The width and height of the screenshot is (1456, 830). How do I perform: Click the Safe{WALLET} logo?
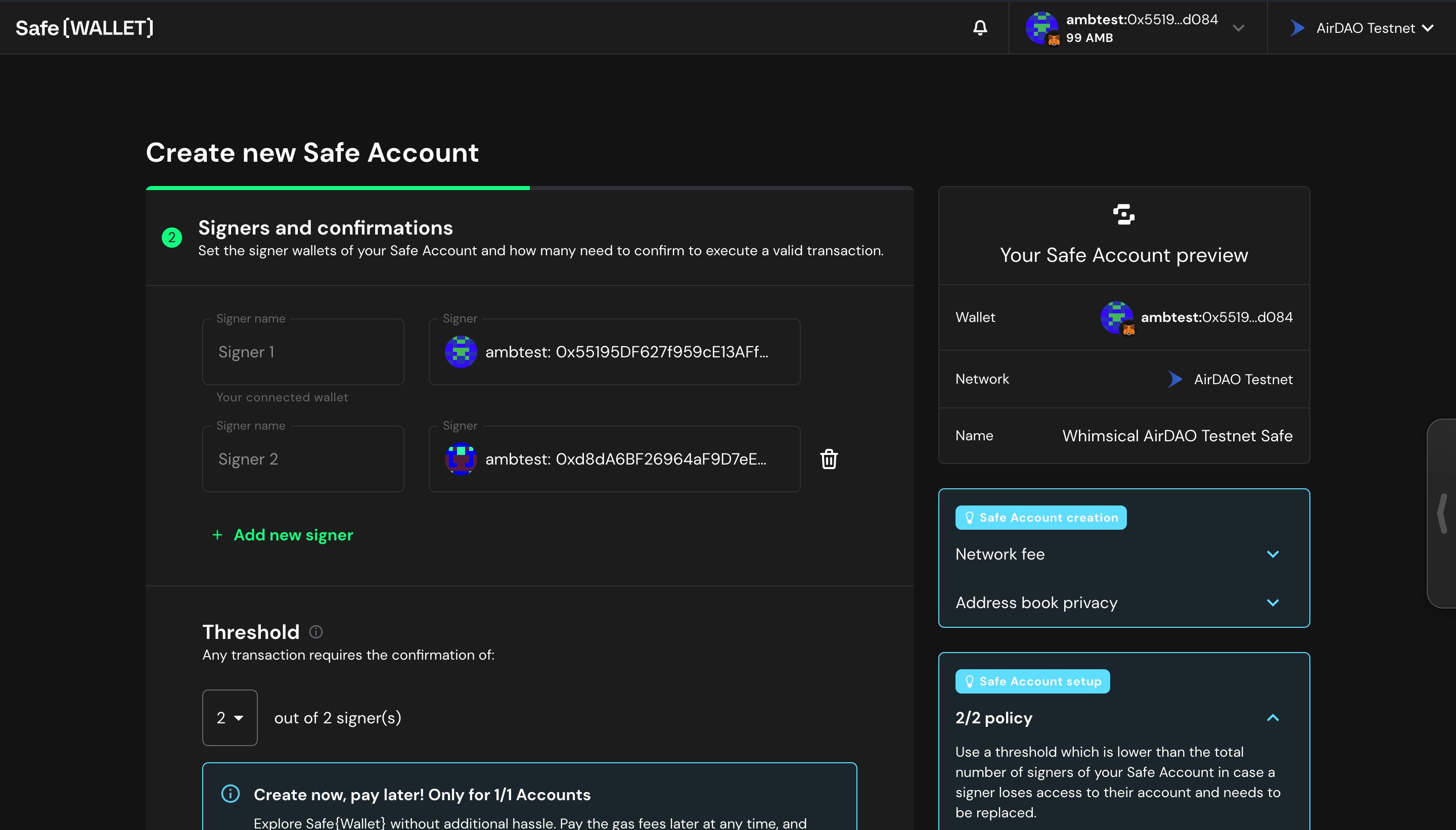tap(84, 28)
